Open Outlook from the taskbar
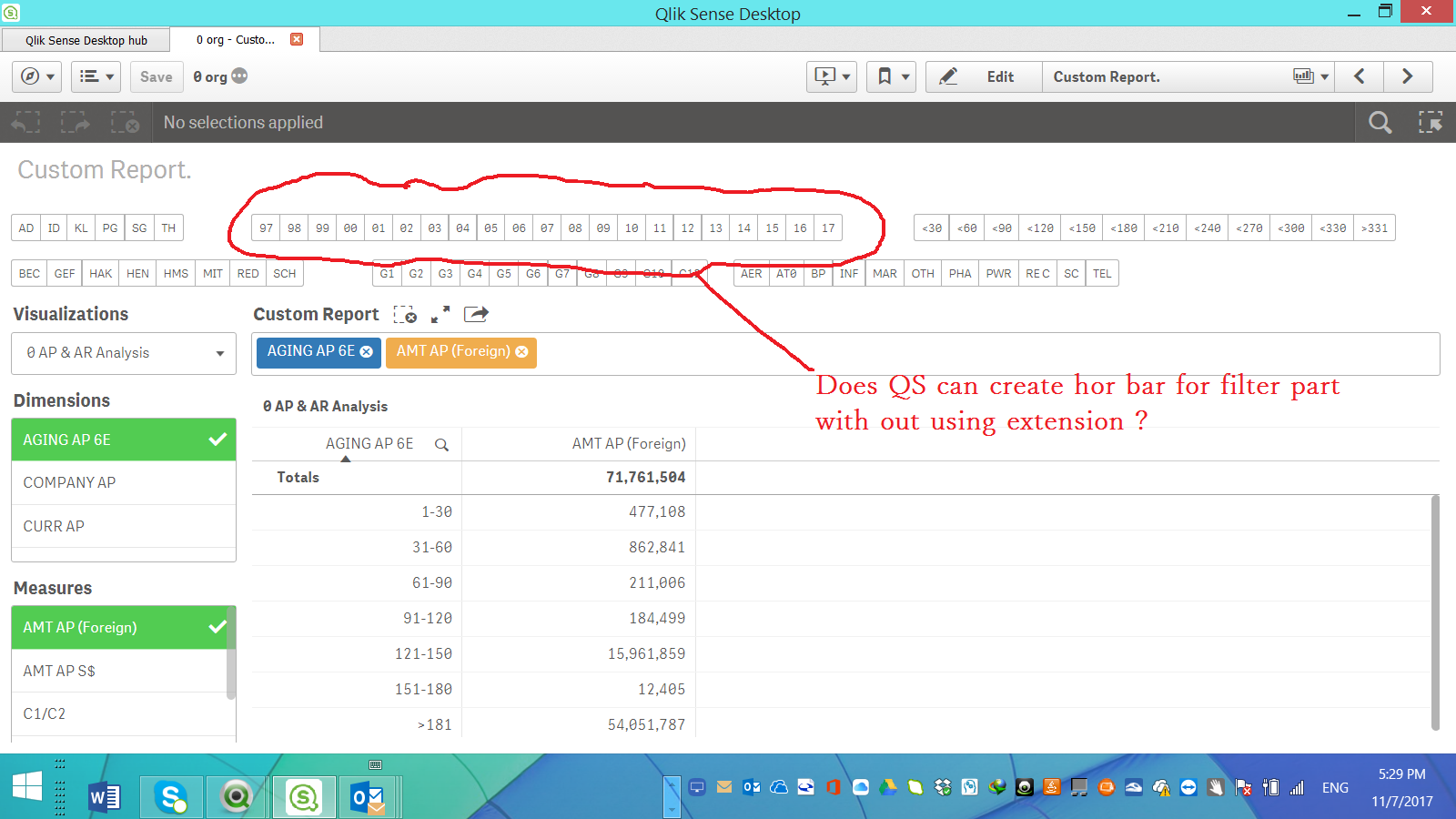This screenshot has width=1456, height=819. pos(369,798)
